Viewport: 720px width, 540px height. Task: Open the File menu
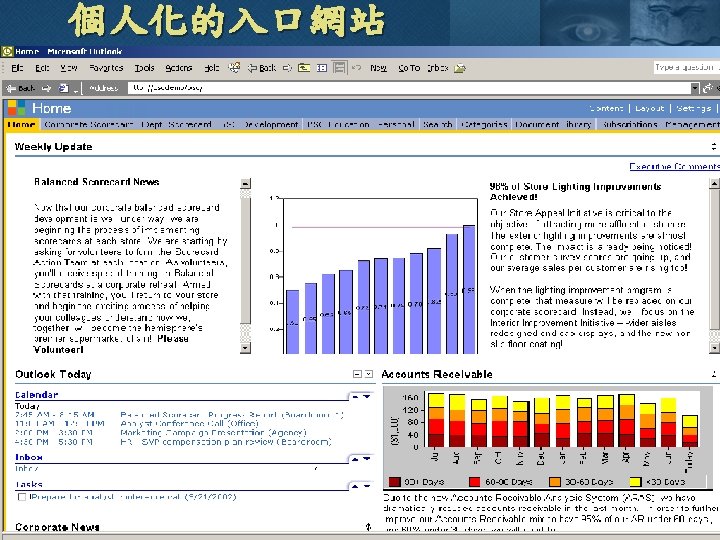[x=17, y=68]
